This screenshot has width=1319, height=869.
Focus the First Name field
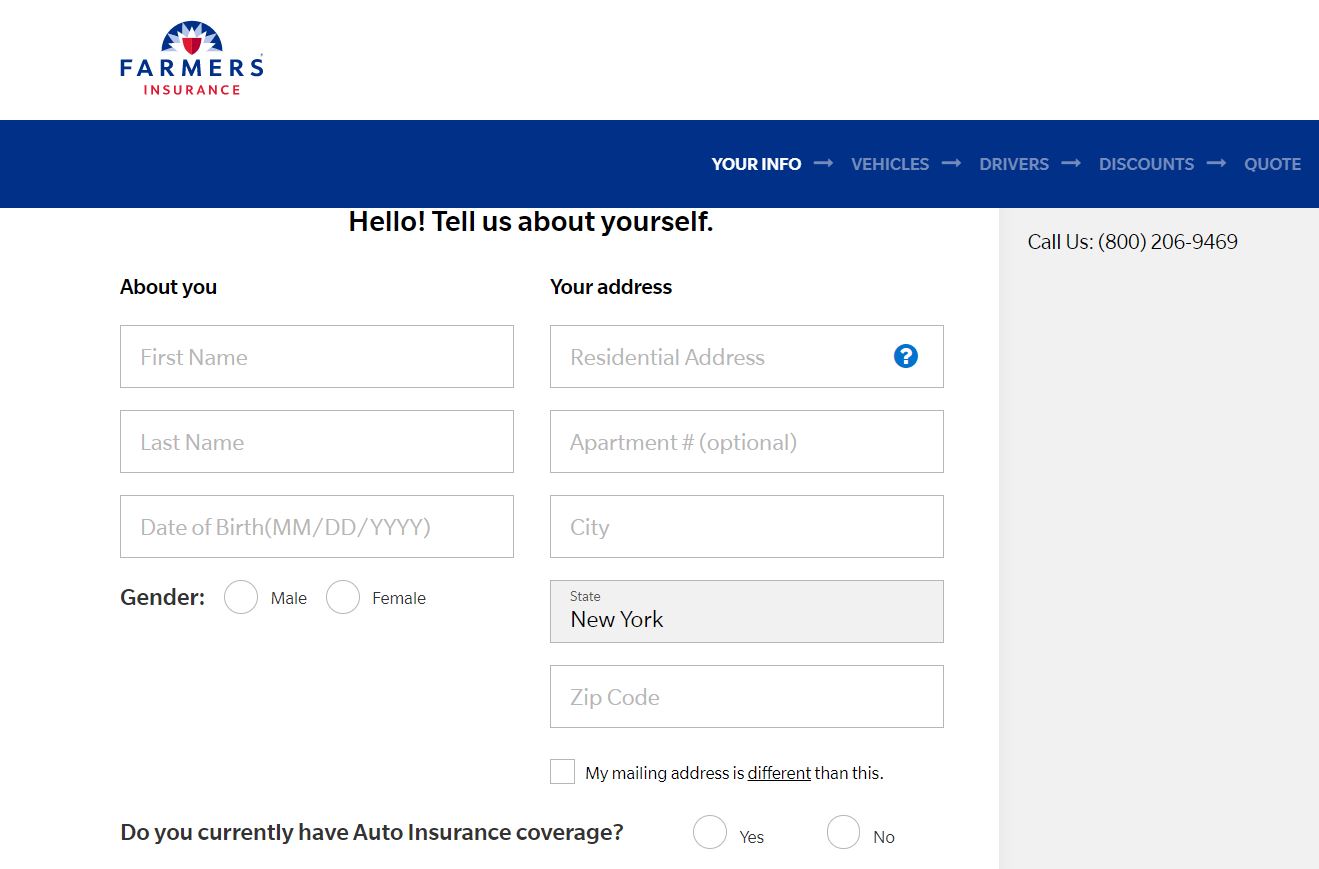pos(317,356)
